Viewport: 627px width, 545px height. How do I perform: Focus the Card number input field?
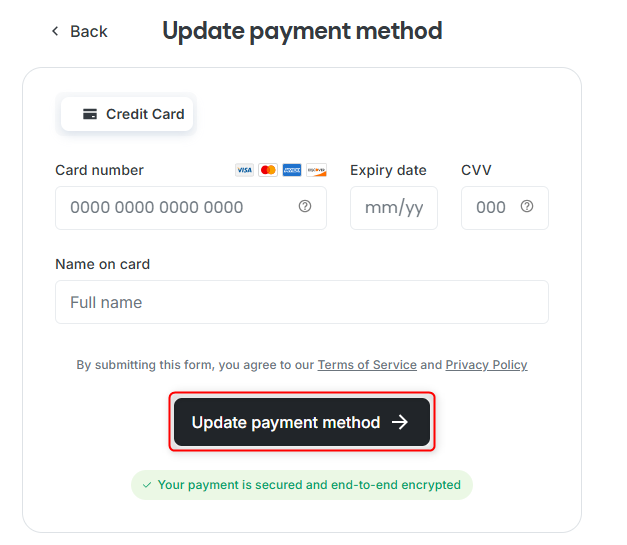(191, 208)
